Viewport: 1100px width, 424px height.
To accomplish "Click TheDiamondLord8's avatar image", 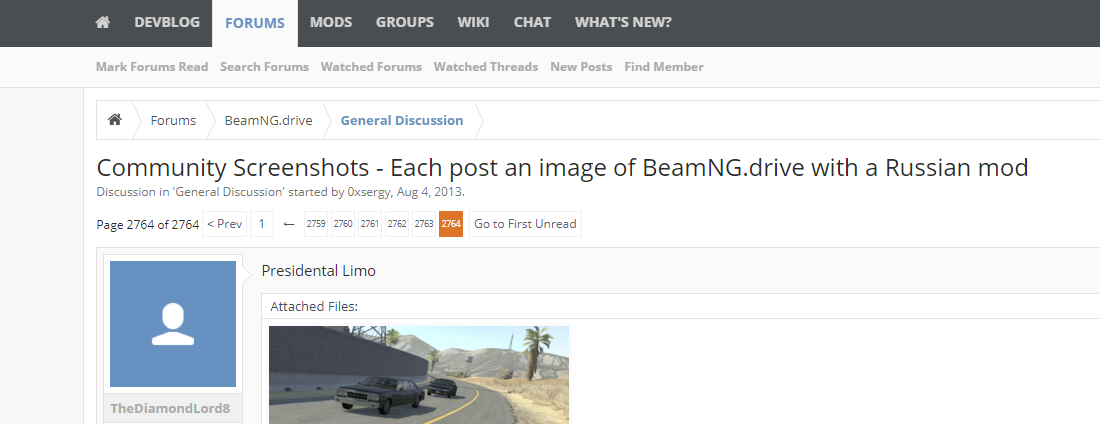I will [173, 324].
